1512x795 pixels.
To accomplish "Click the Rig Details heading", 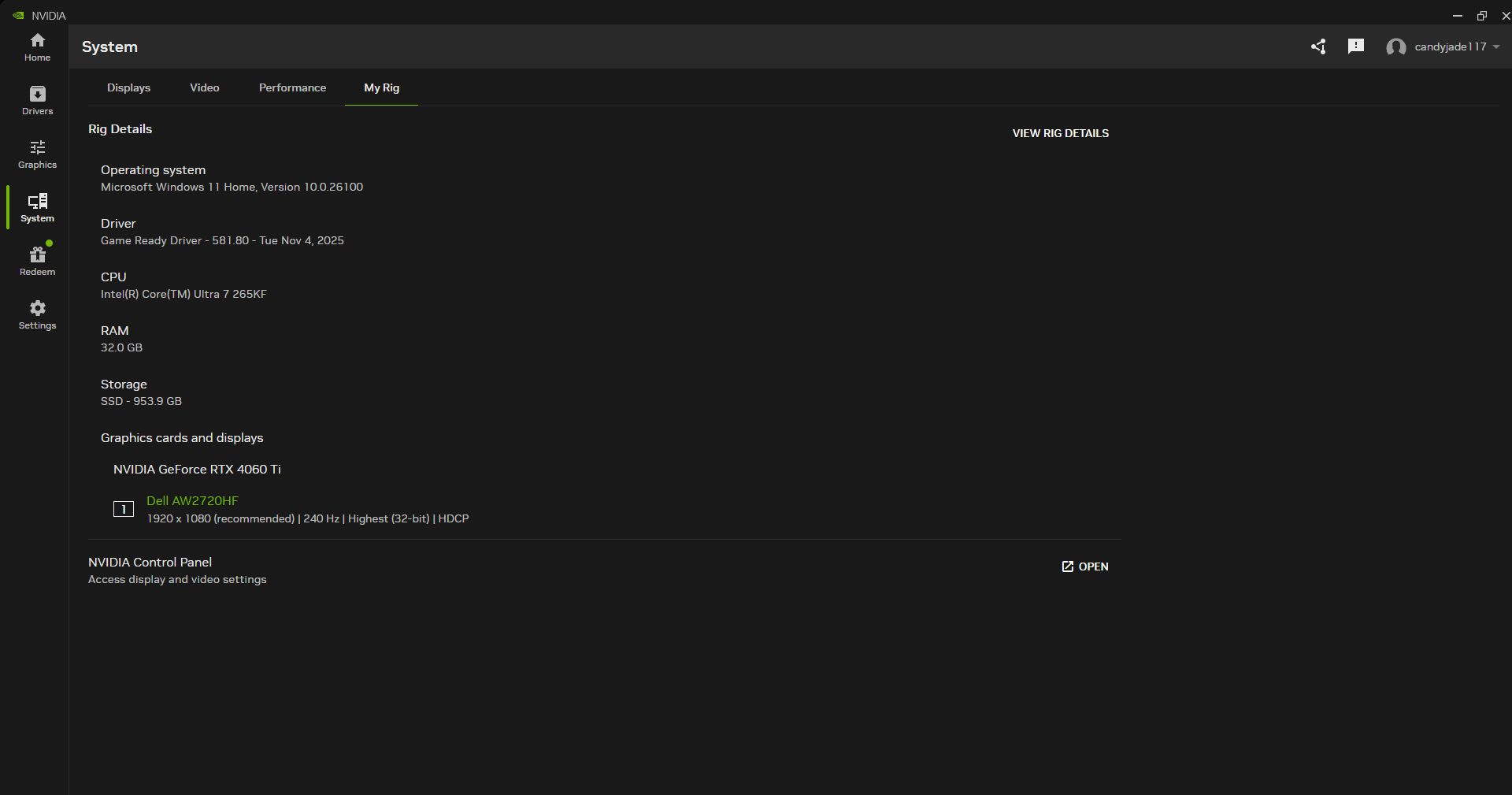I will pyautogui.click(x=120, y=128).
